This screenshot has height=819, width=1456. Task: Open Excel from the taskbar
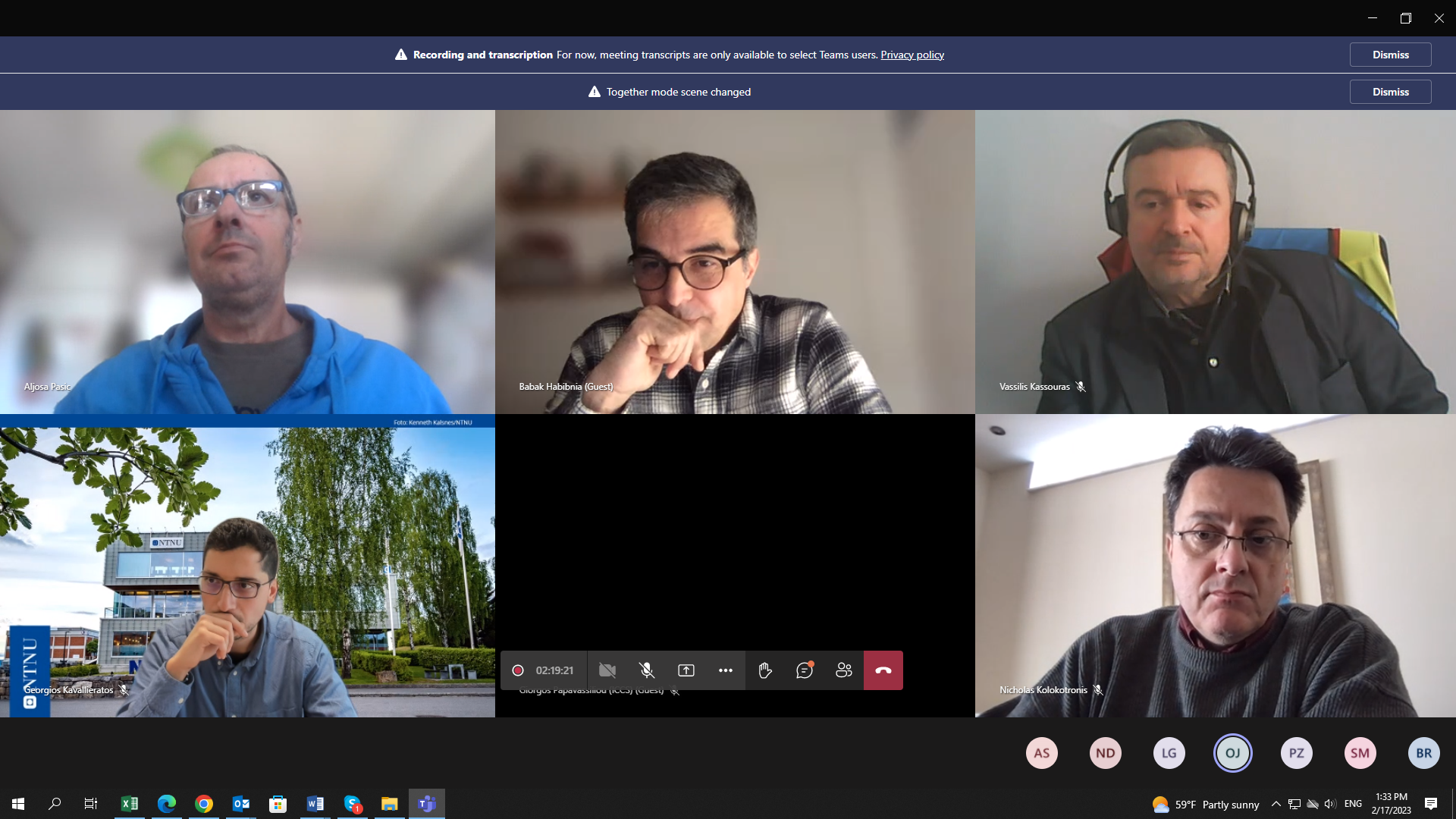pos(130,804)
